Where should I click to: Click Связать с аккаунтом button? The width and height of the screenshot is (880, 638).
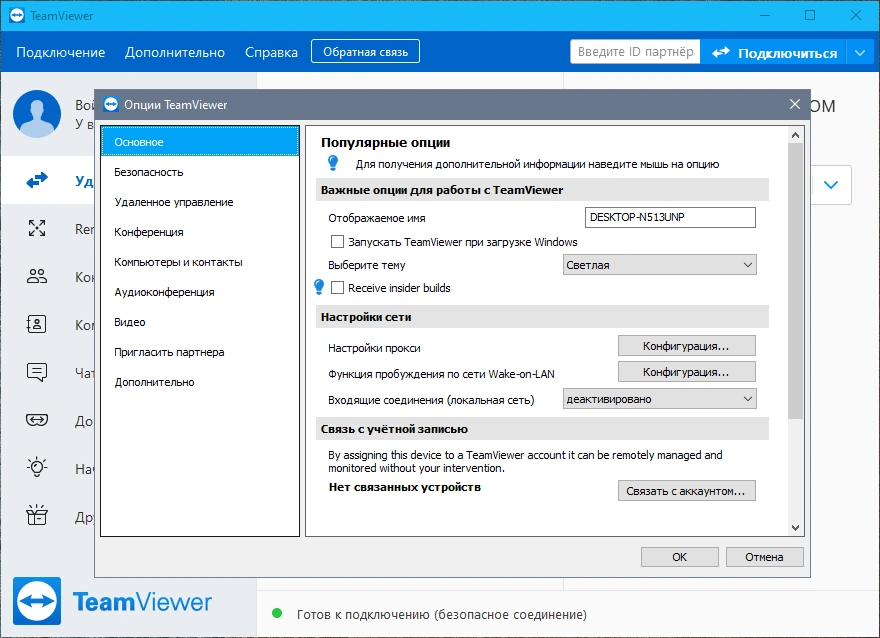click(x=686, y=491)
